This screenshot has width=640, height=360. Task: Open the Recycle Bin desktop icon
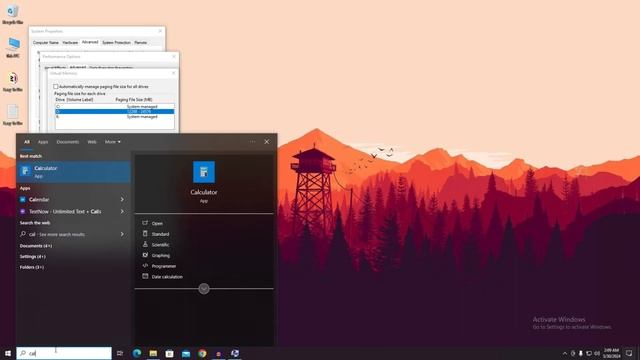[12, 15]
